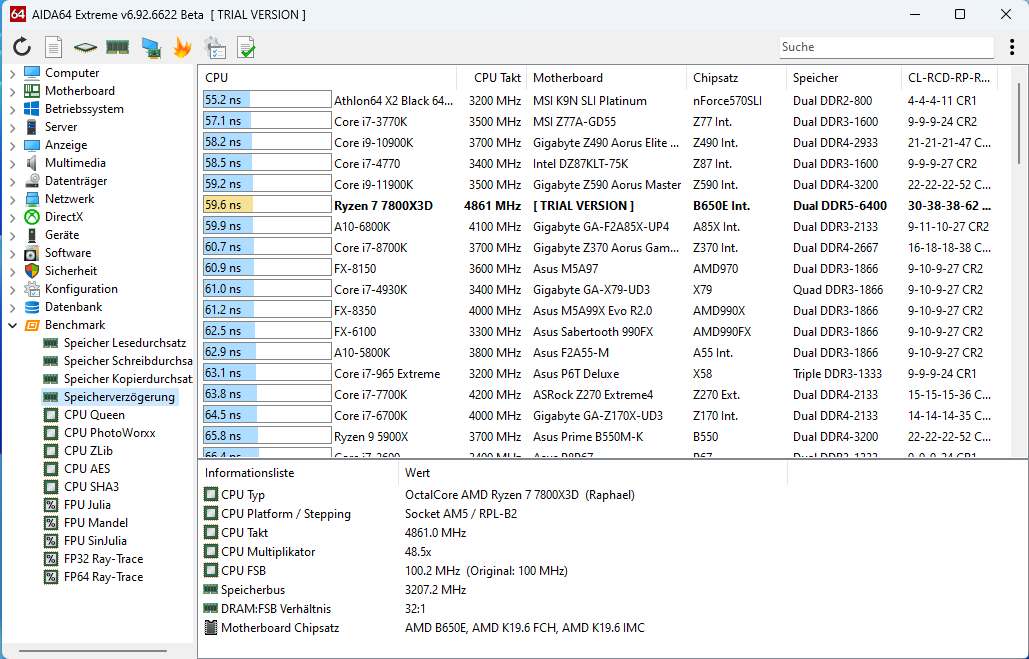Click the Netzwerk icon in the tree
Viewport: 1029px width, 659px height.
coord(32,199)
